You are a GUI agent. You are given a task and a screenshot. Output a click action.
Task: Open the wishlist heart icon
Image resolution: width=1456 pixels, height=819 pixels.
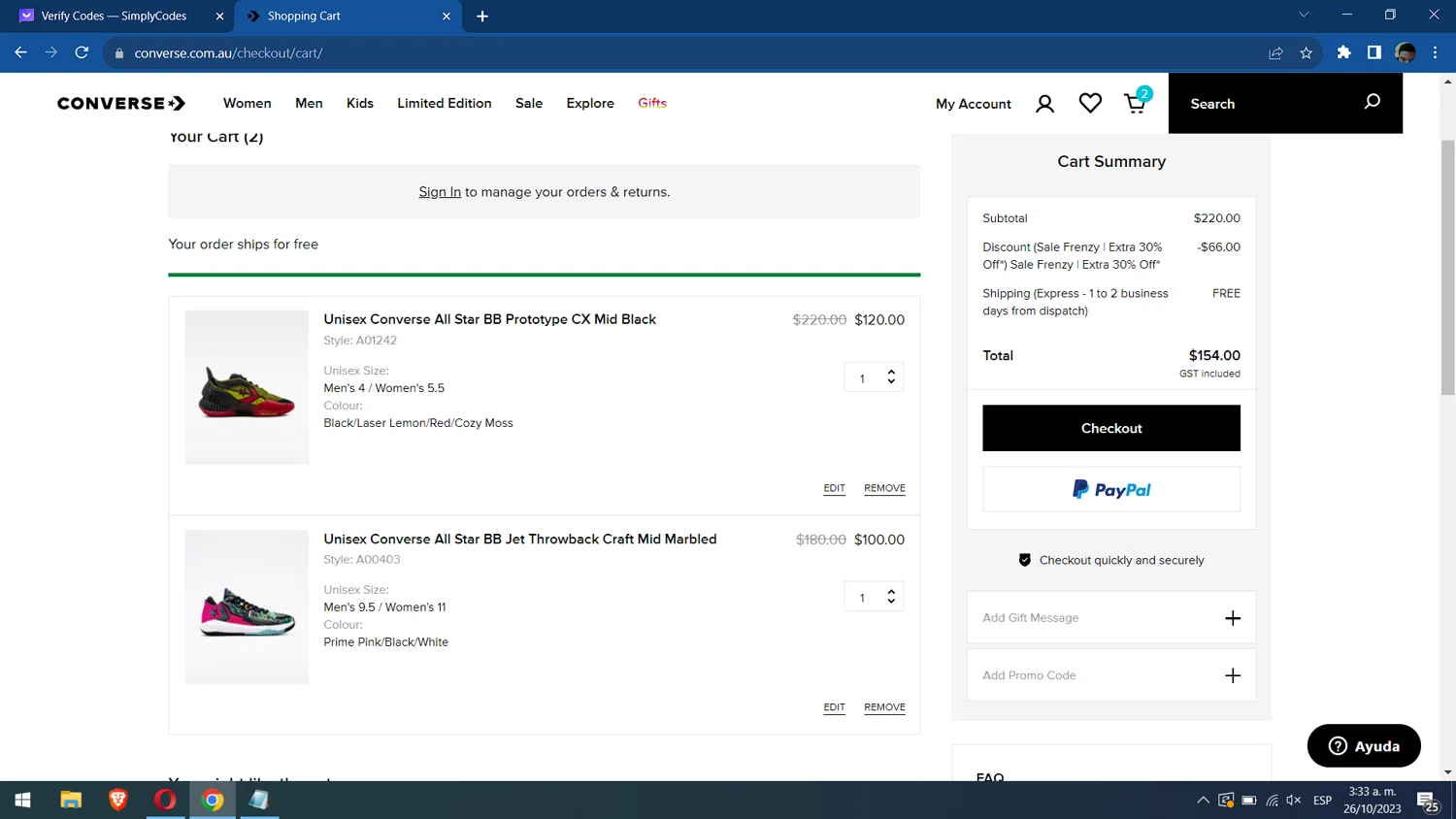pyautogui.click(x=1090, y=103)
